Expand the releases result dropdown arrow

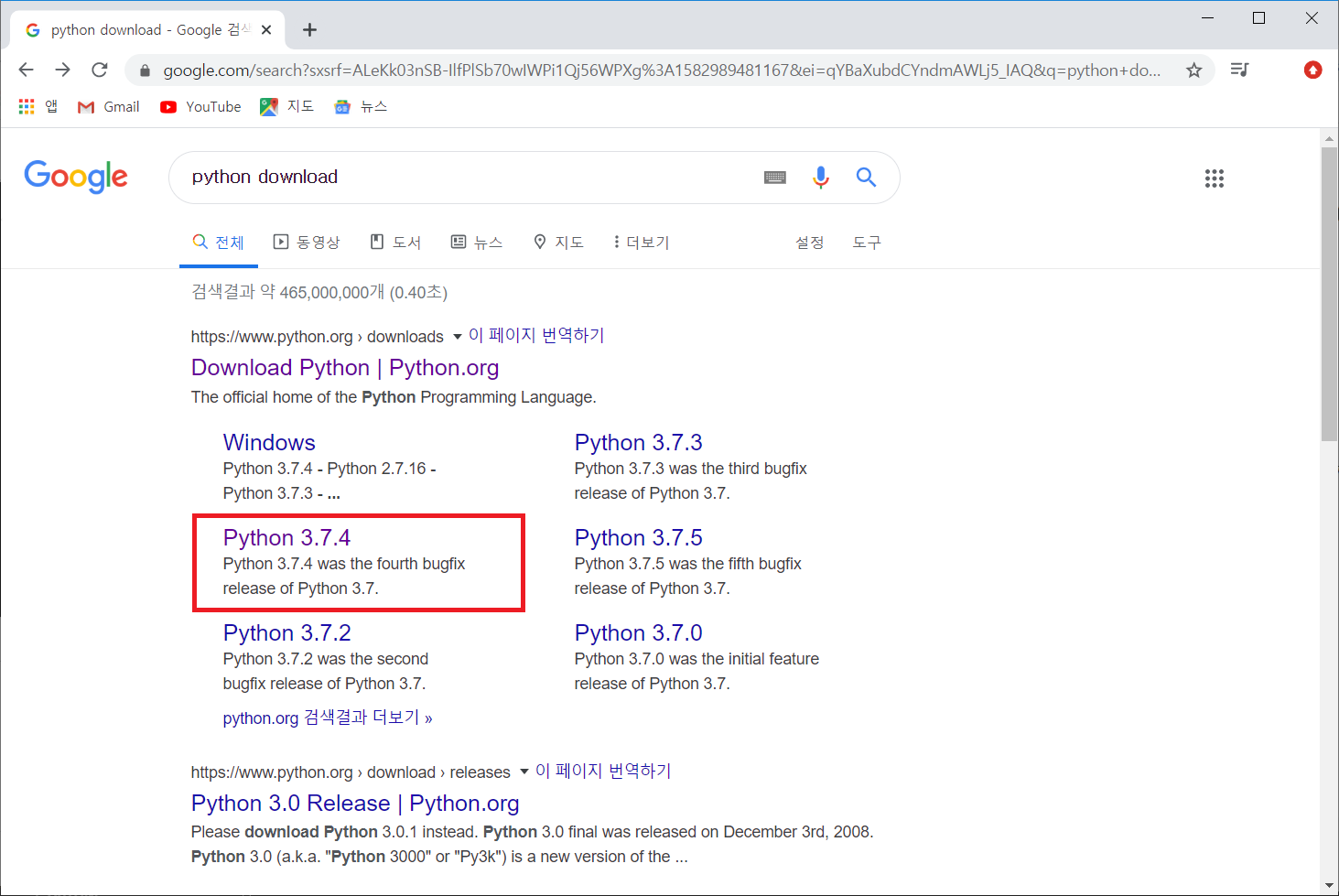pos(524,772)
